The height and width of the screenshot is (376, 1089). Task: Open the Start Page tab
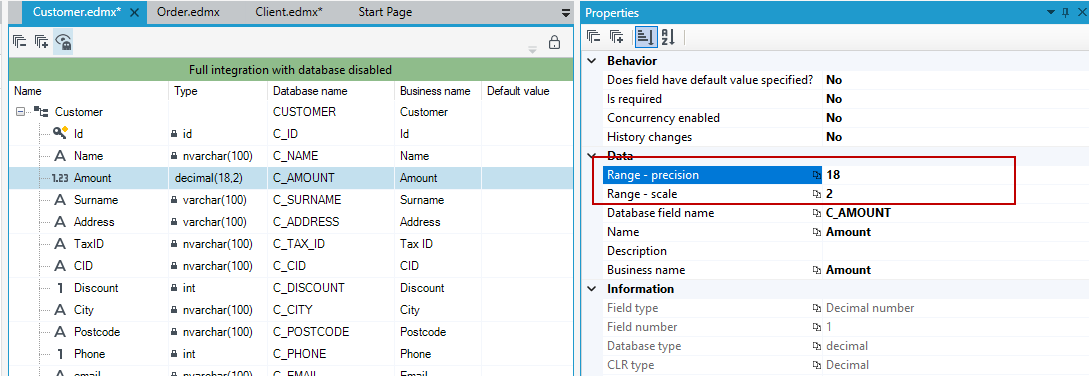click(x=385, y=13)
